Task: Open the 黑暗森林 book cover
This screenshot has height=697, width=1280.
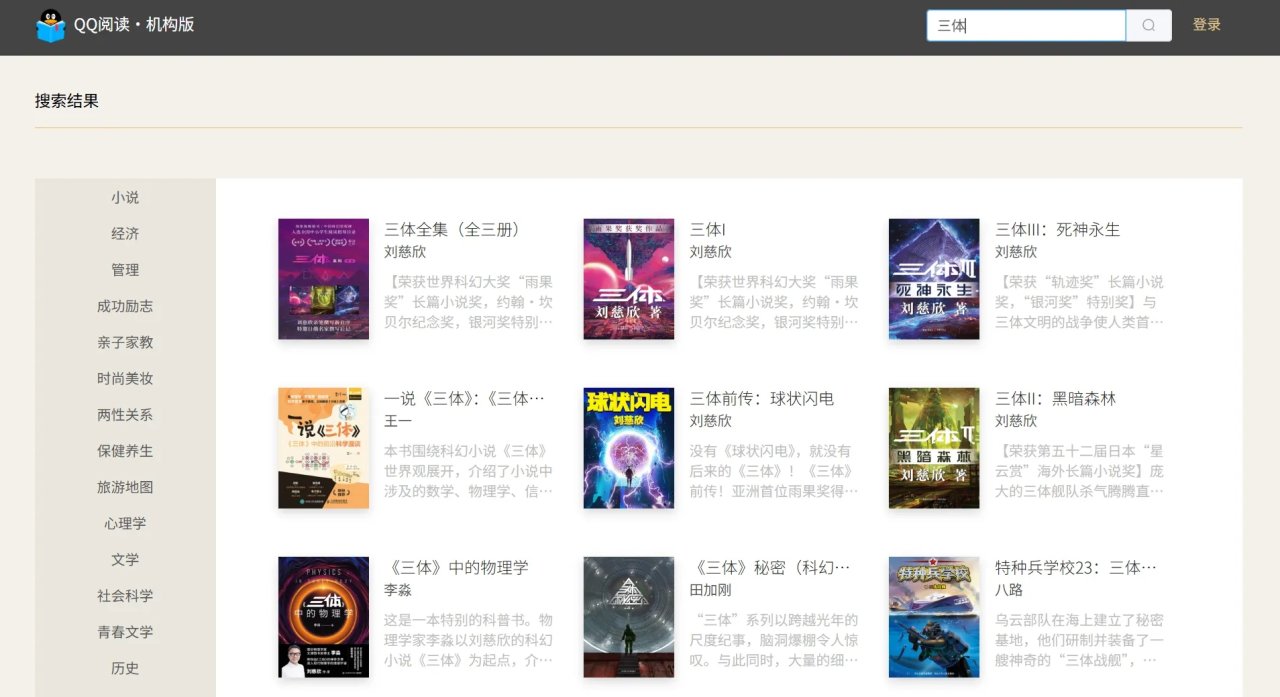Action: tap(934, 448)
